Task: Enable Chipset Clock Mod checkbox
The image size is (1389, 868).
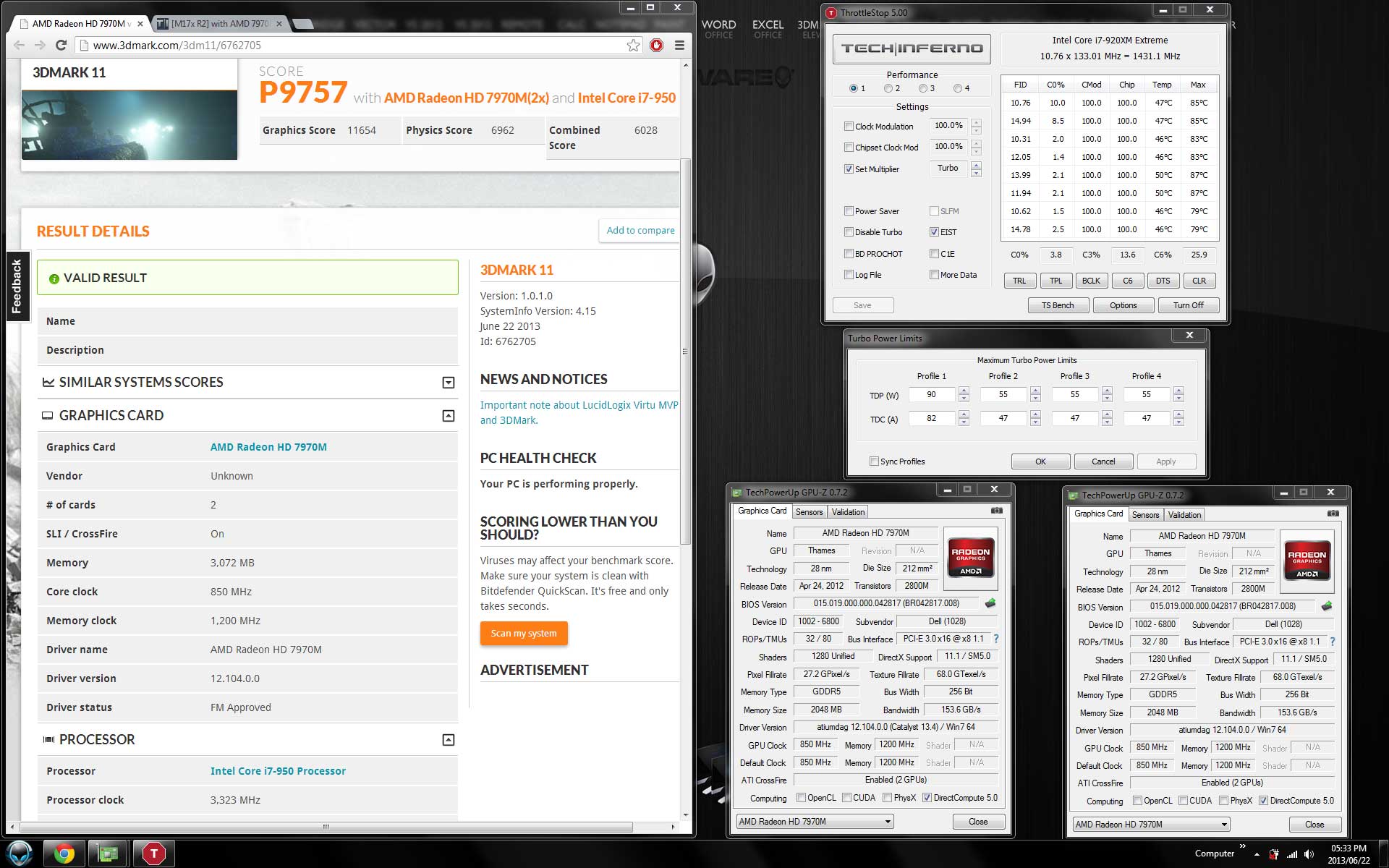Action: [849, 148]
